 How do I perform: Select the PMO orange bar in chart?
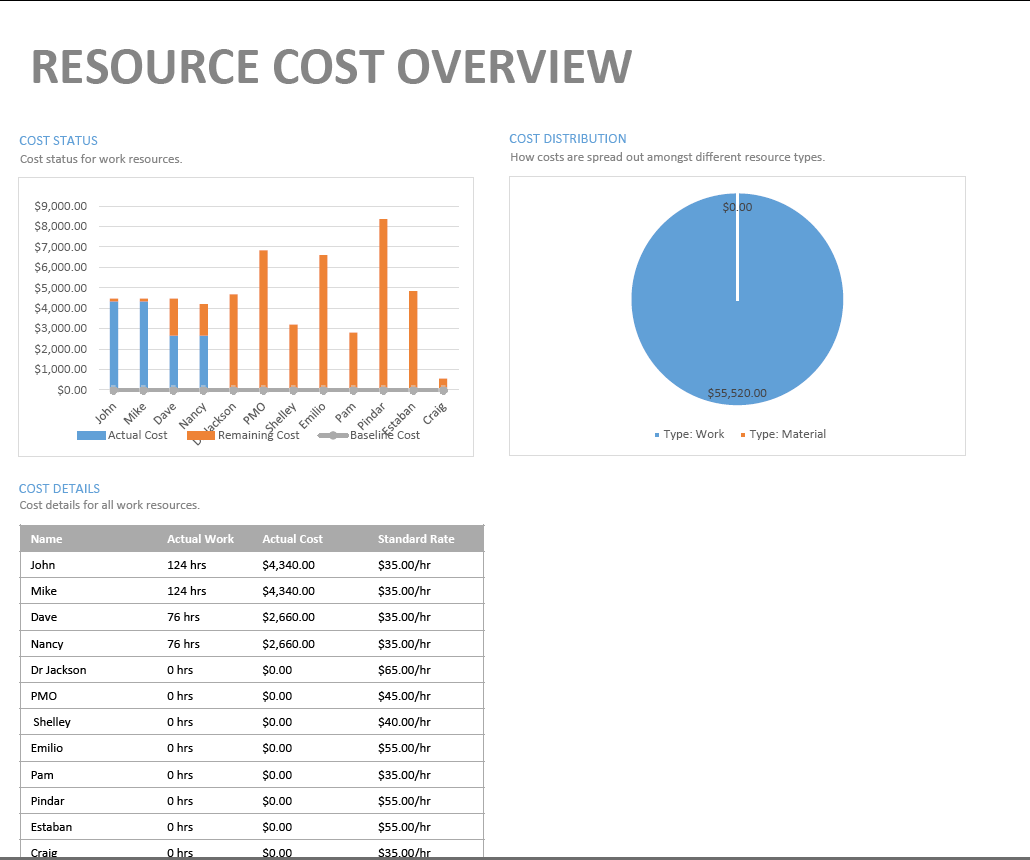[x=263, y=320]
